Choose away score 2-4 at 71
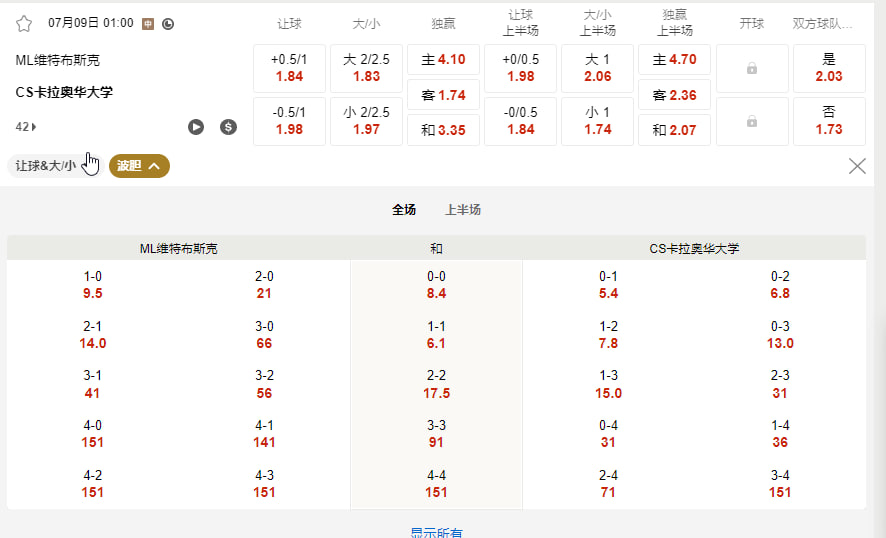 pos(609,484)
